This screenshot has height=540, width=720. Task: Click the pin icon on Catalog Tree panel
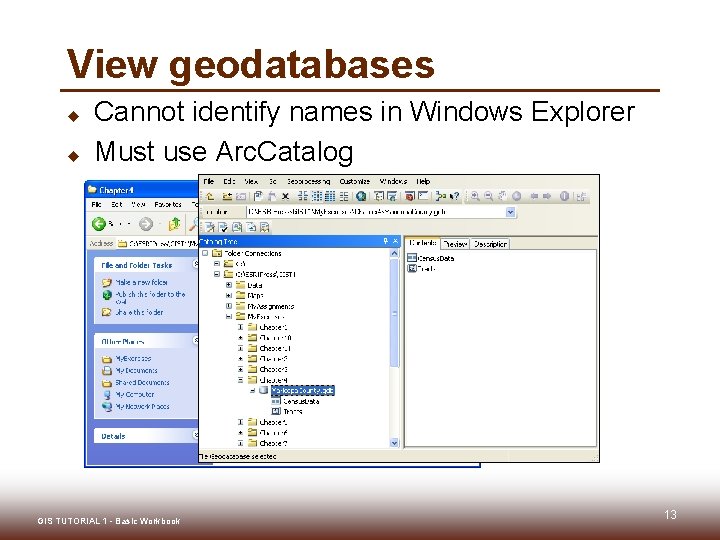point(385,241)
